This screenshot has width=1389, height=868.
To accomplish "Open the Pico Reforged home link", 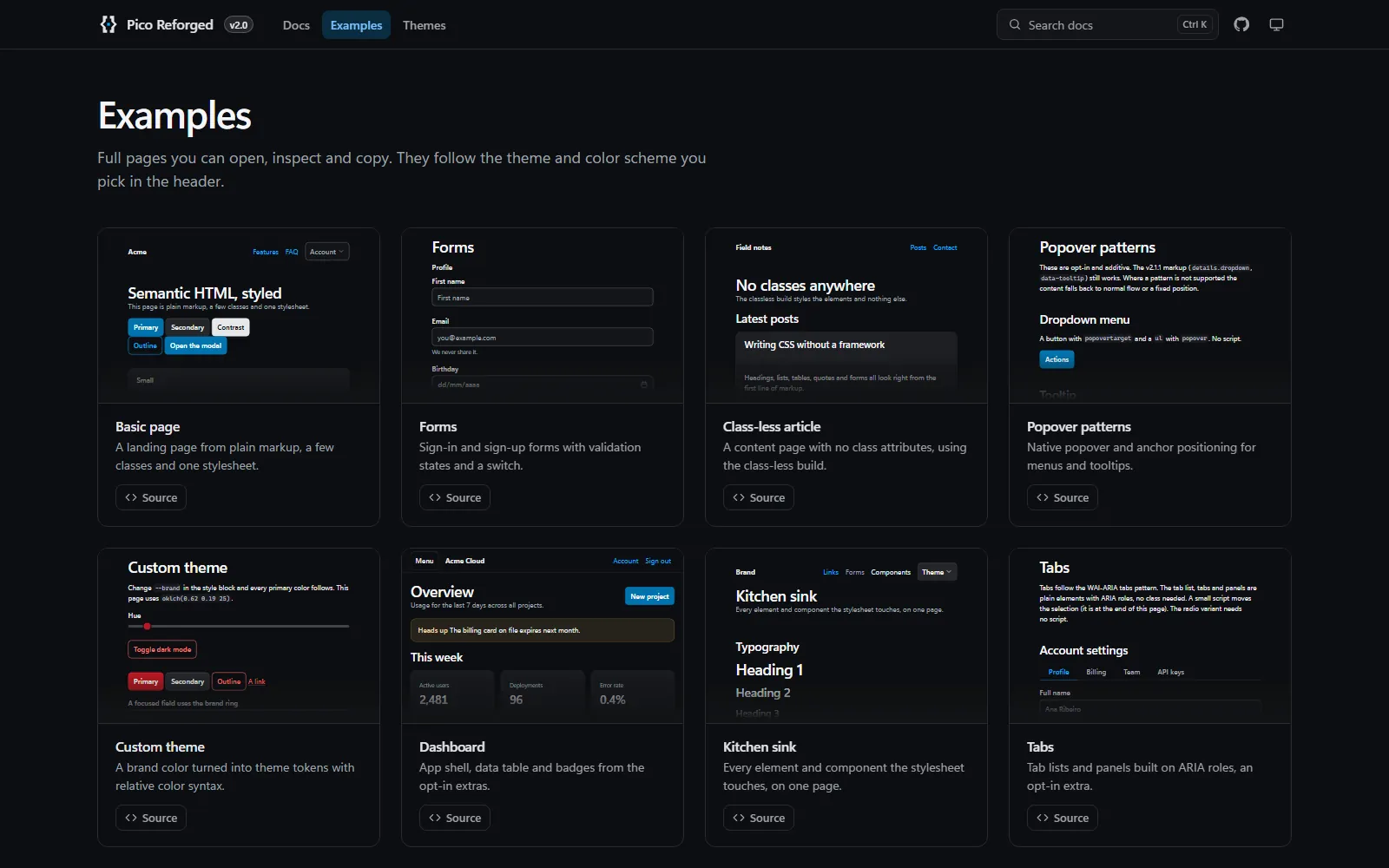I will tap(156, 24).
